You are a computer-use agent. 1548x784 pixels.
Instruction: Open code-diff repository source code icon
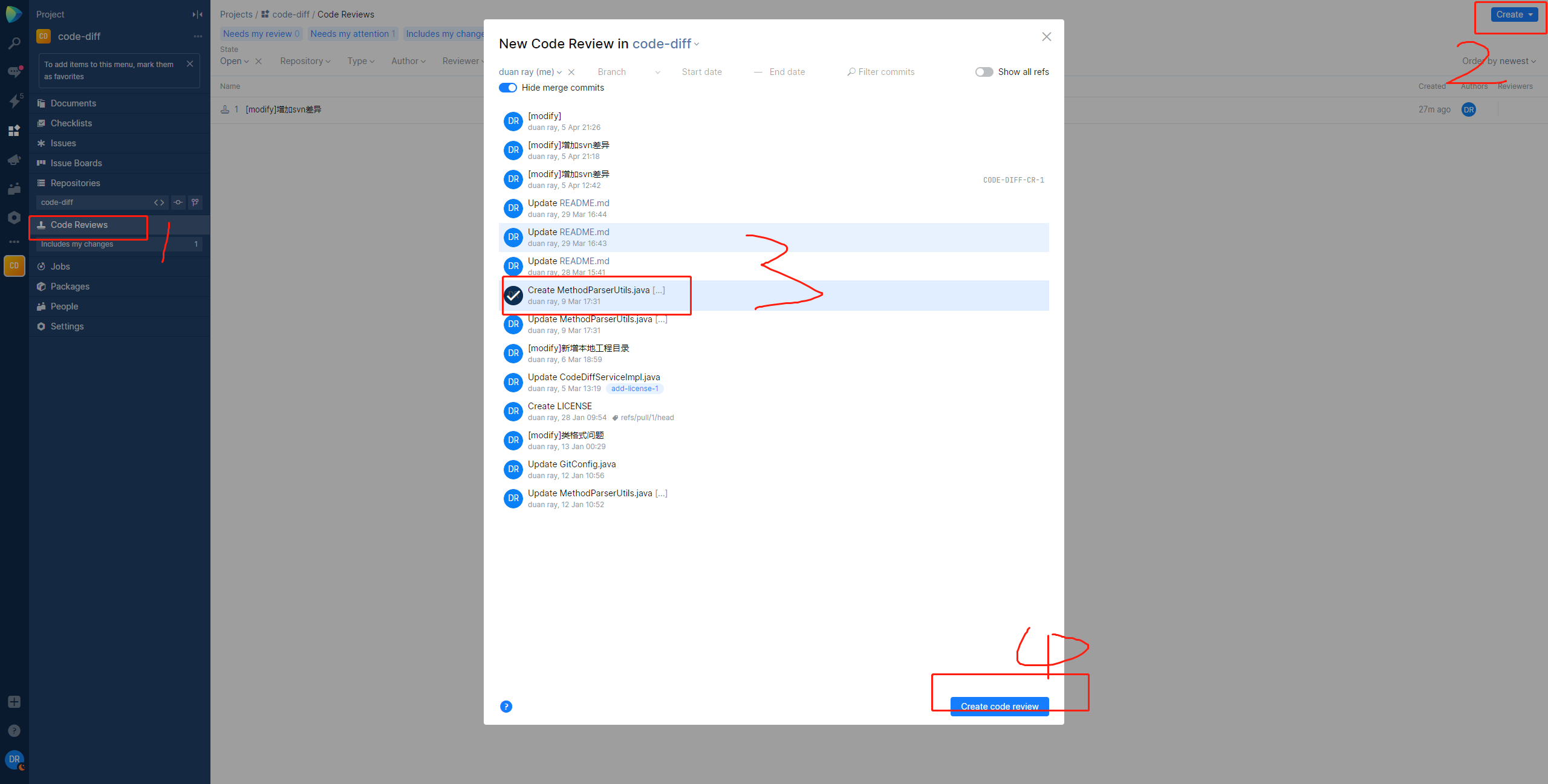coord(159,202)
